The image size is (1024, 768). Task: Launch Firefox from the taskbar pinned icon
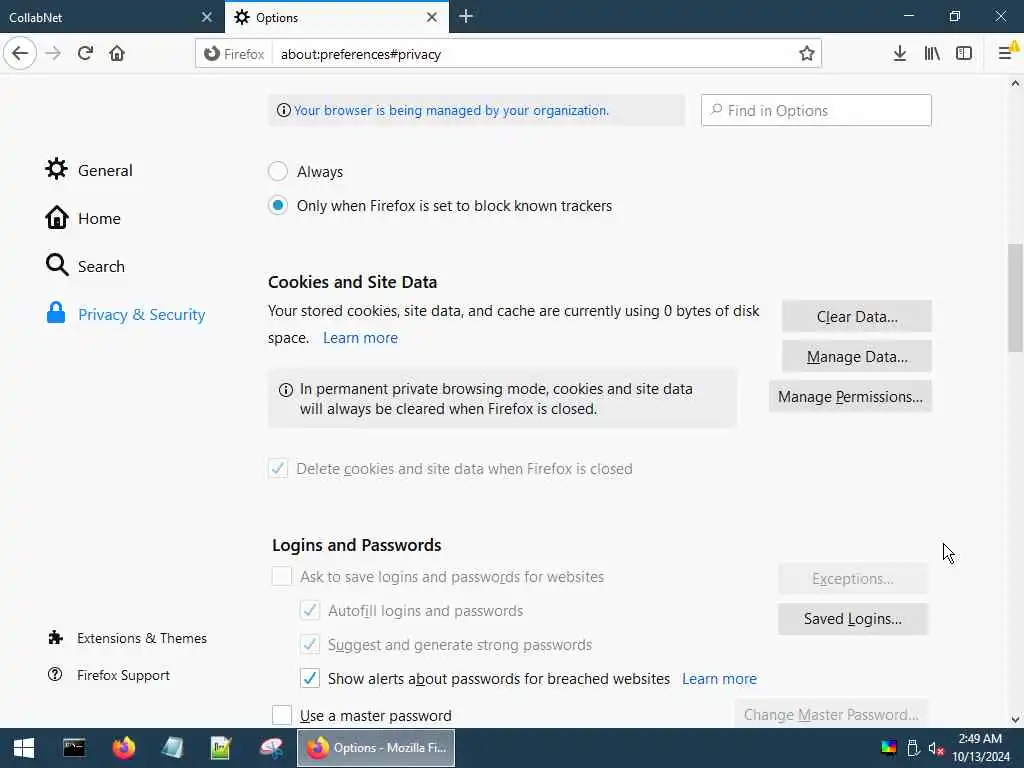123,748
